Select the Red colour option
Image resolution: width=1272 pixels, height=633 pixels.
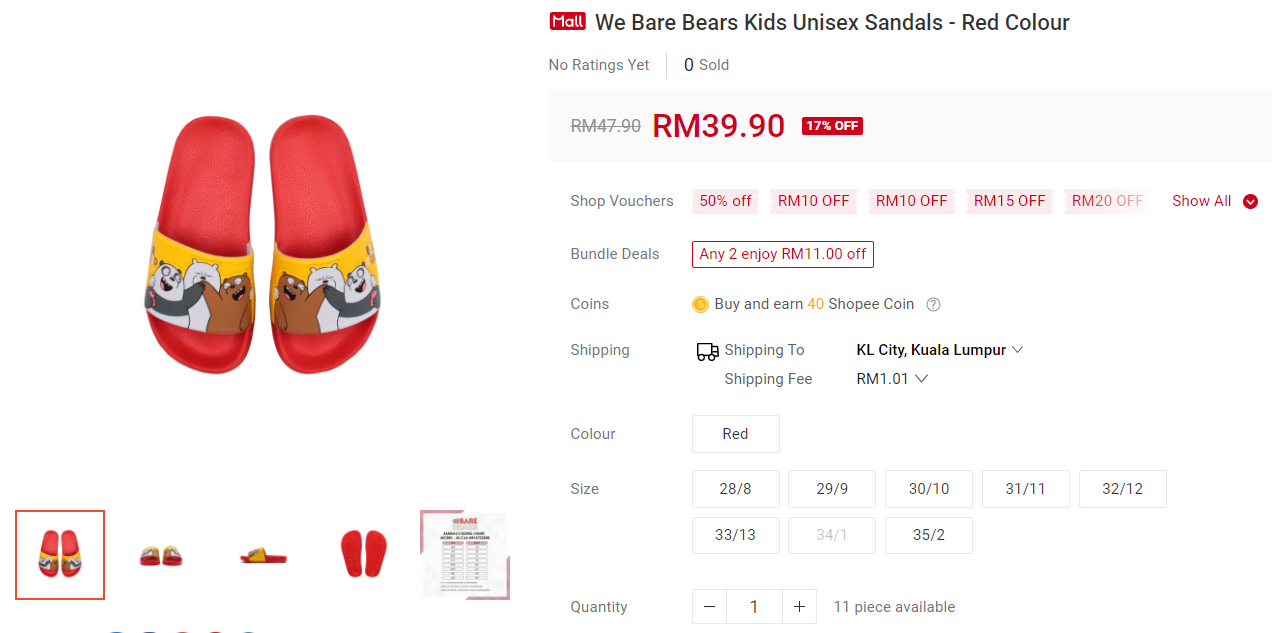pos(735,434)
